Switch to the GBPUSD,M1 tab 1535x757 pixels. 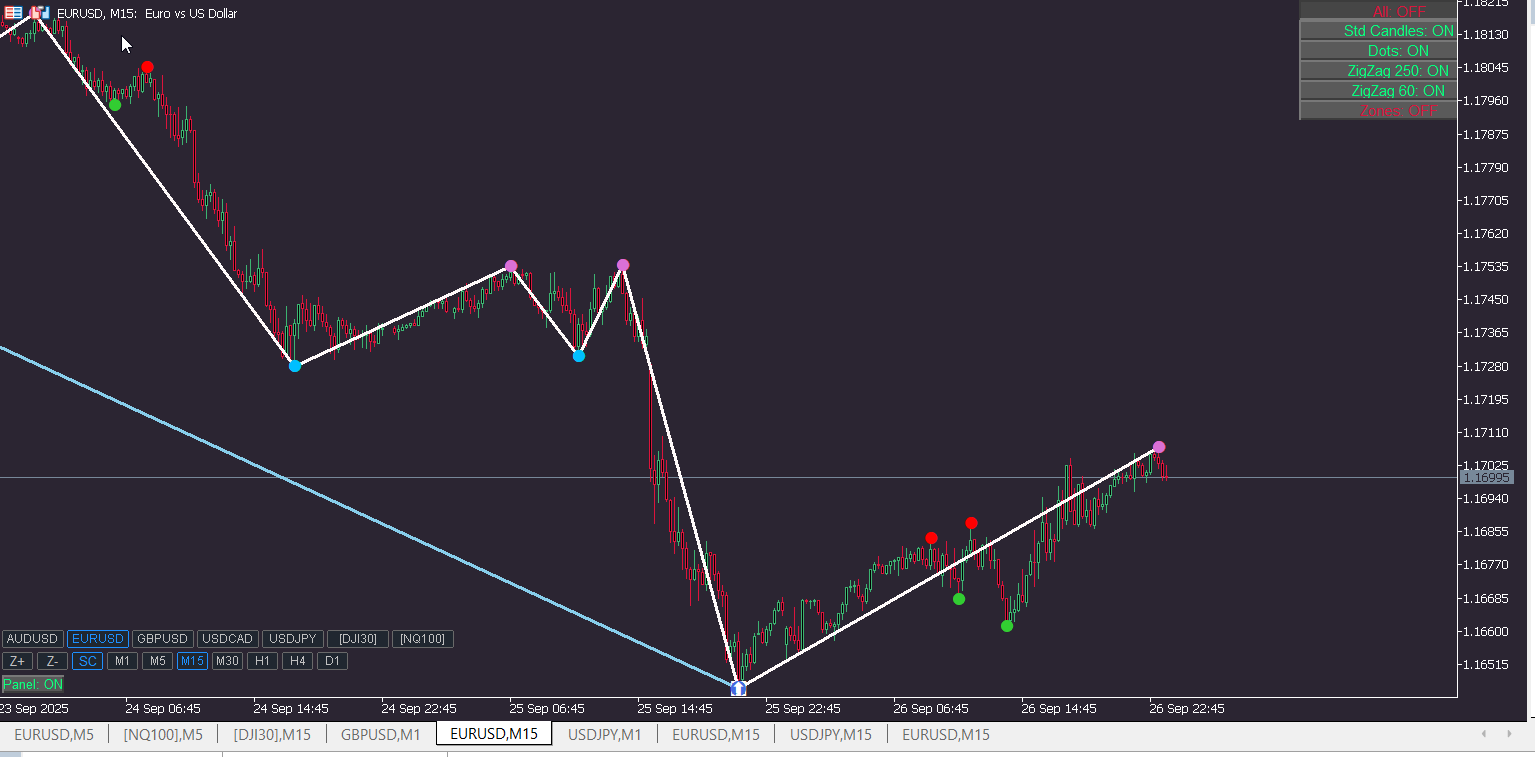pos(381,735)
